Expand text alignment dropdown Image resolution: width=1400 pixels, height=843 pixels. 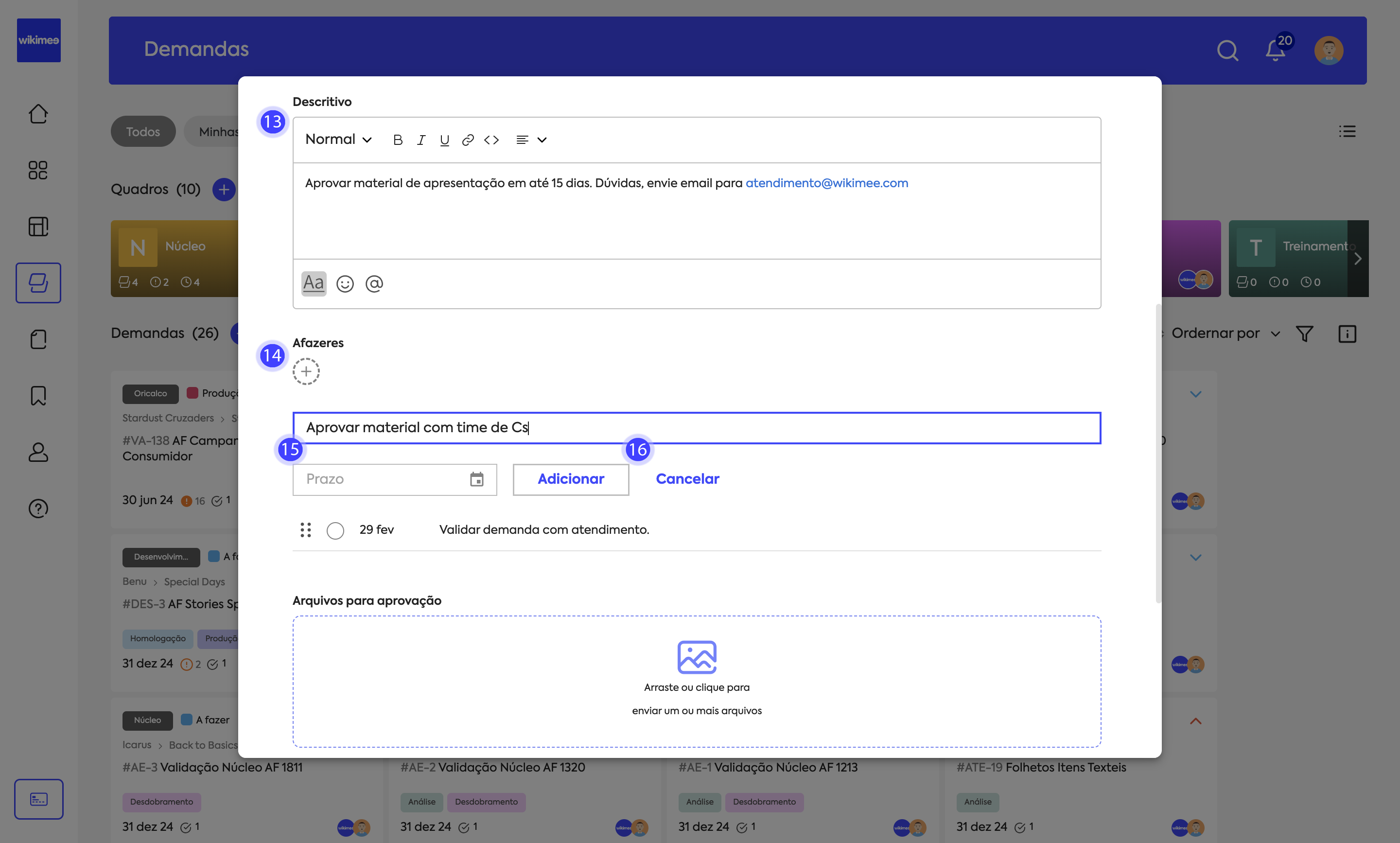[531, 140]
